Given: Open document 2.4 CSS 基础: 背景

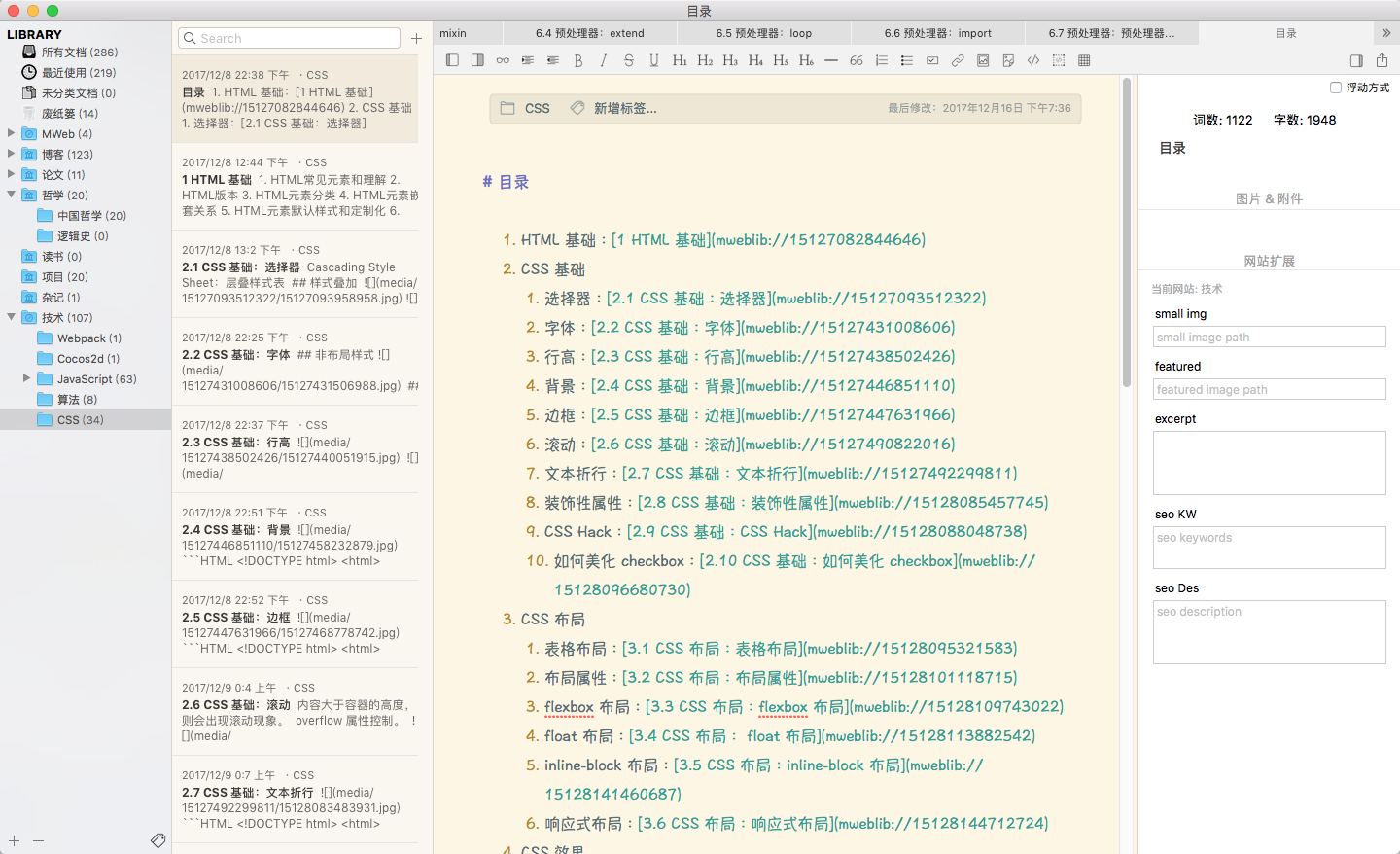Looking at the screenshot, I should [x=296, y=537].
